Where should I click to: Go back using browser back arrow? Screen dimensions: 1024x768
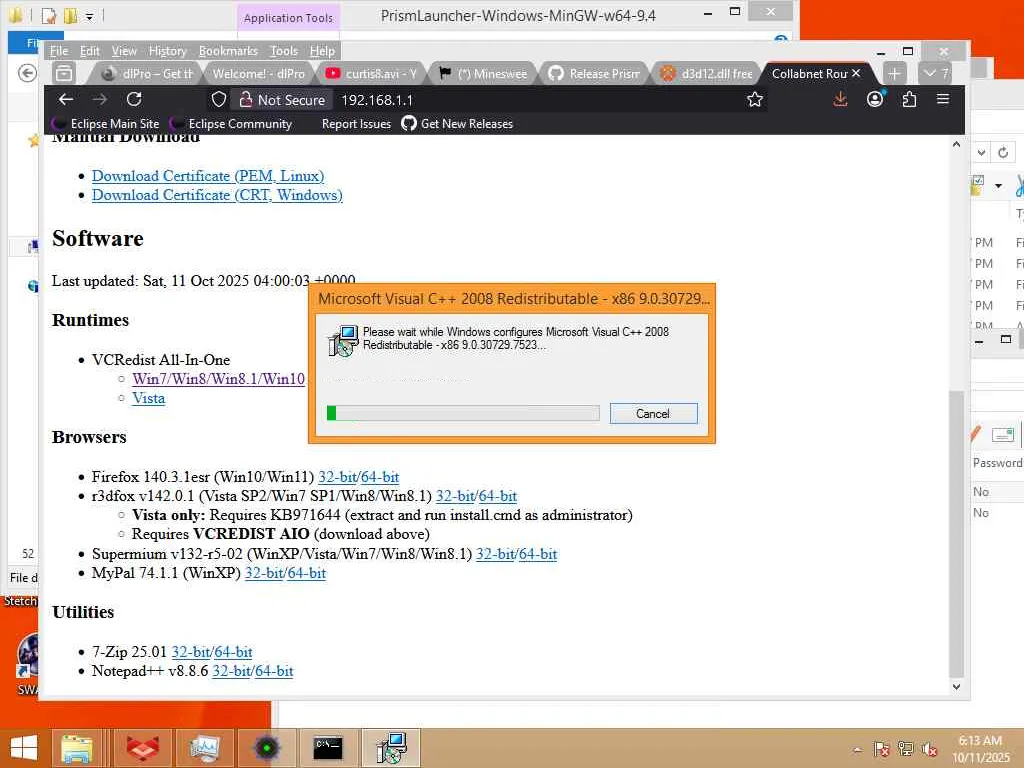tap(65, 99)
